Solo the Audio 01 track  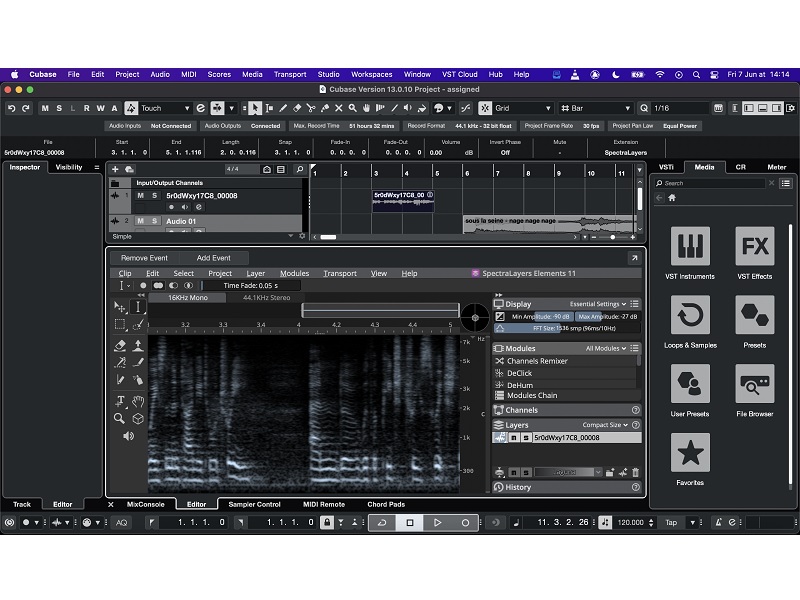pyautogui.click(x=154, y=221)
